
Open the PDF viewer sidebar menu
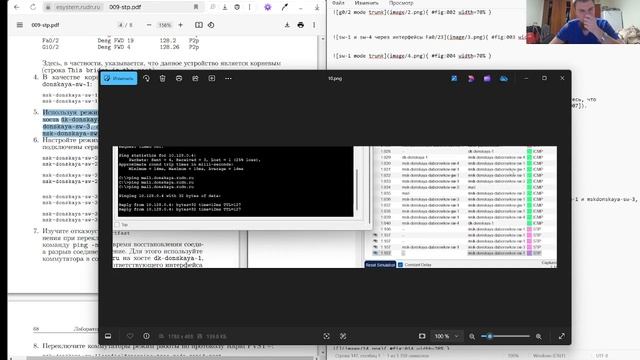click(x=20, y=25)
